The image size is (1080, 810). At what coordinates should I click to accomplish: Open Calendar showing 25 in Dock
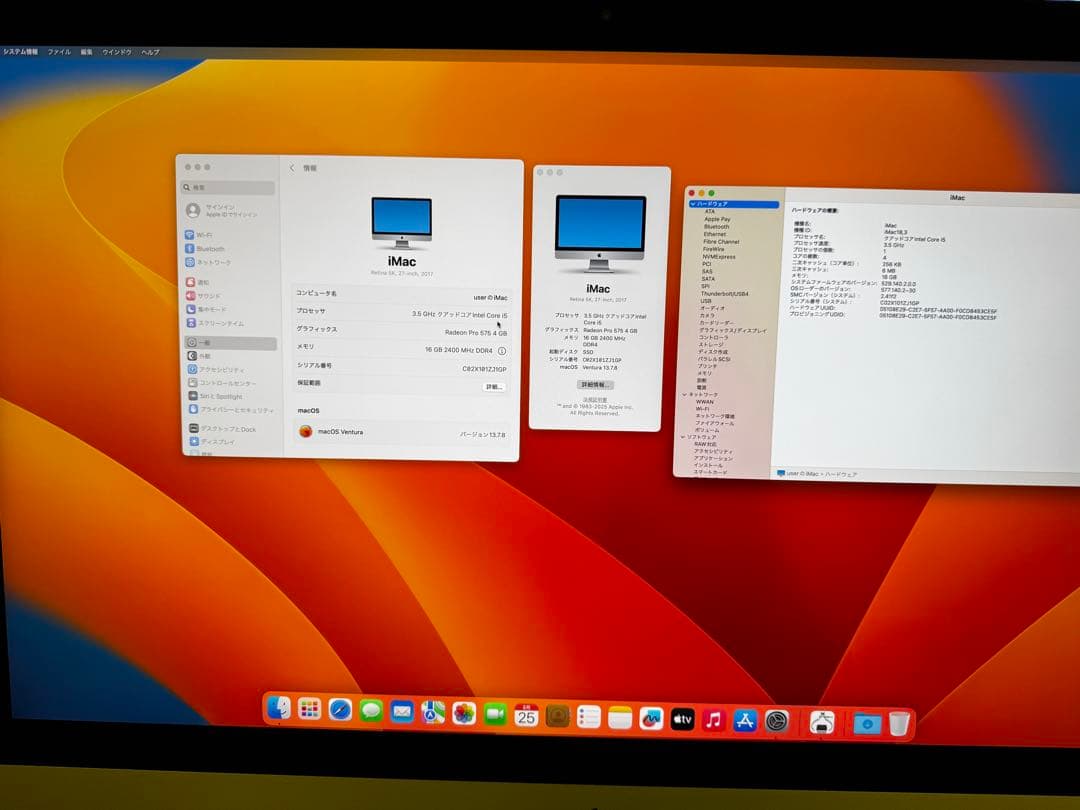[526, 716]
